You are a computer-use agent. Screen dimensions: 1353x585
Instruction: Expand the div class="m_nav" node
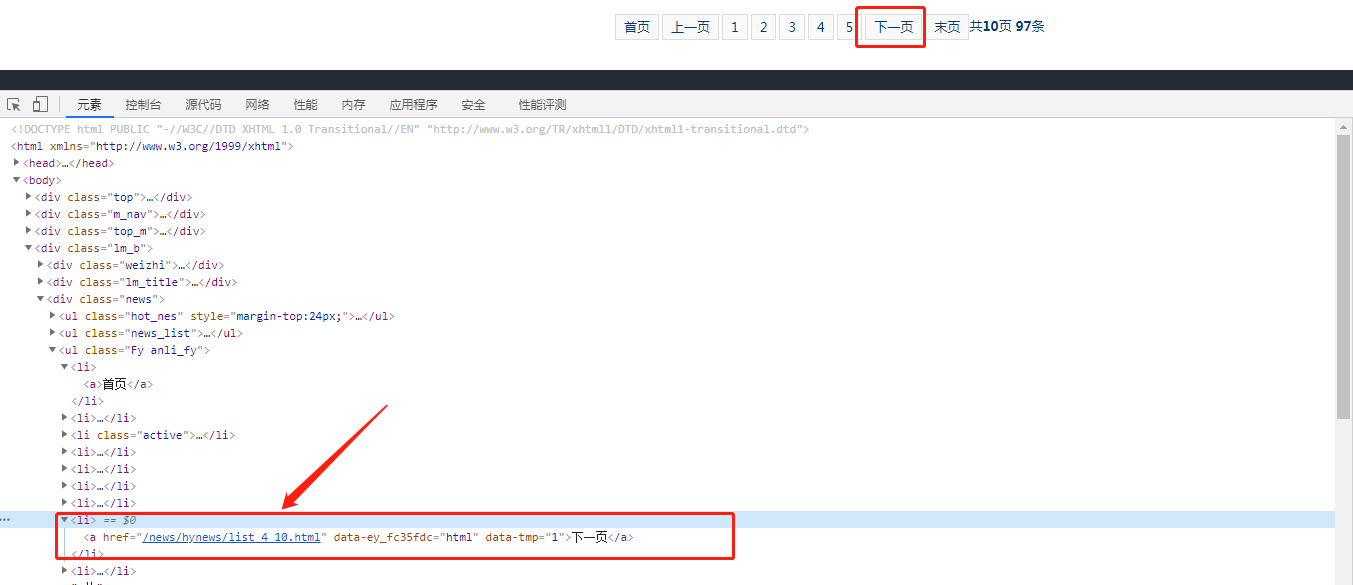(29, 214)
